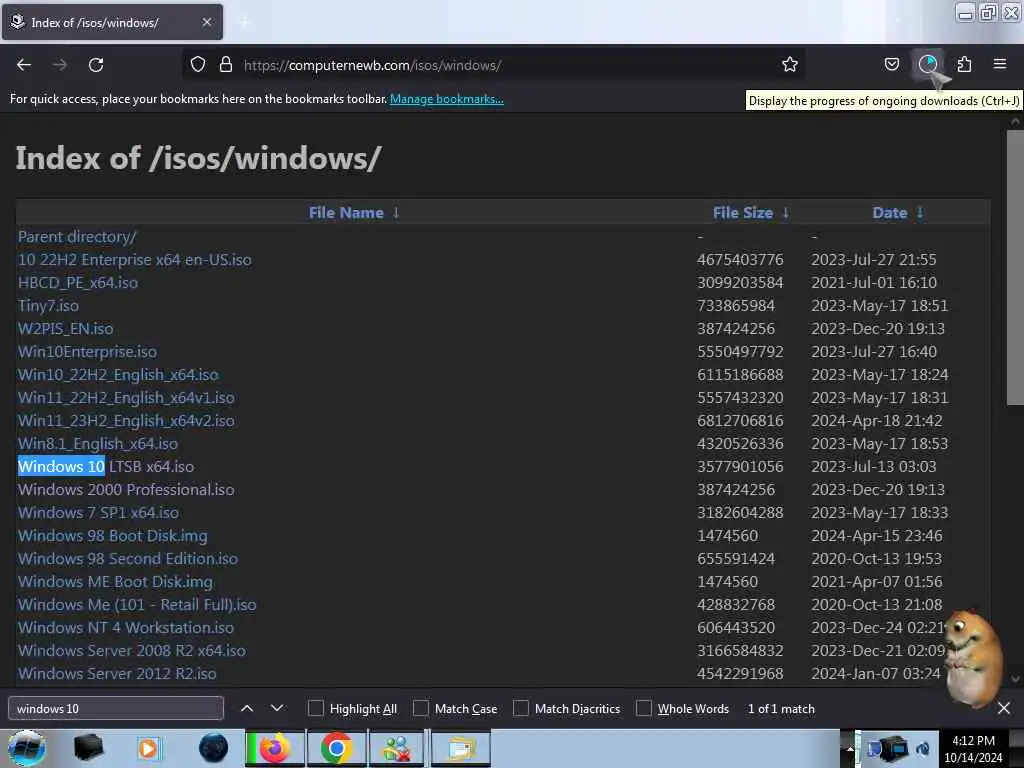Download Windows 98 Boot Disk.img
Viewport: 1024px width, 768px height.
point(113,536)
